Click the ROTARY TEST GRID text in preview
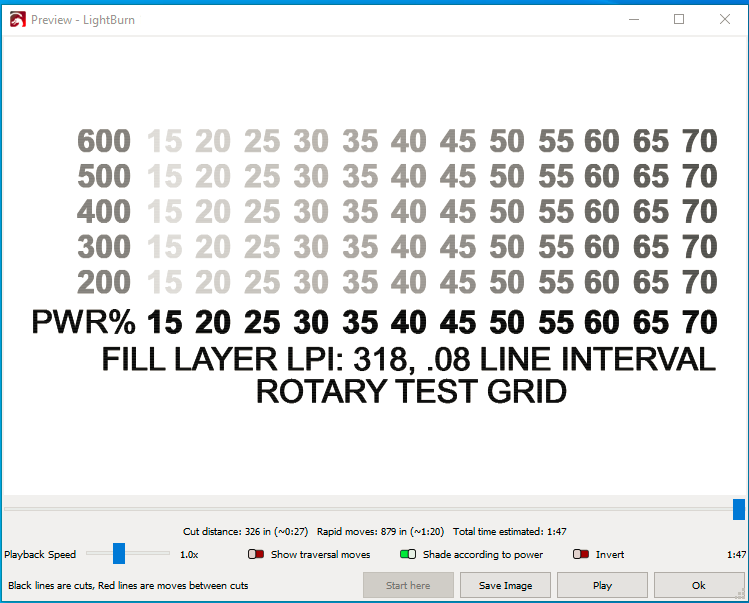The height and width of the screenshot is (603, 749). pyautogui.click(x=411, y=392)
